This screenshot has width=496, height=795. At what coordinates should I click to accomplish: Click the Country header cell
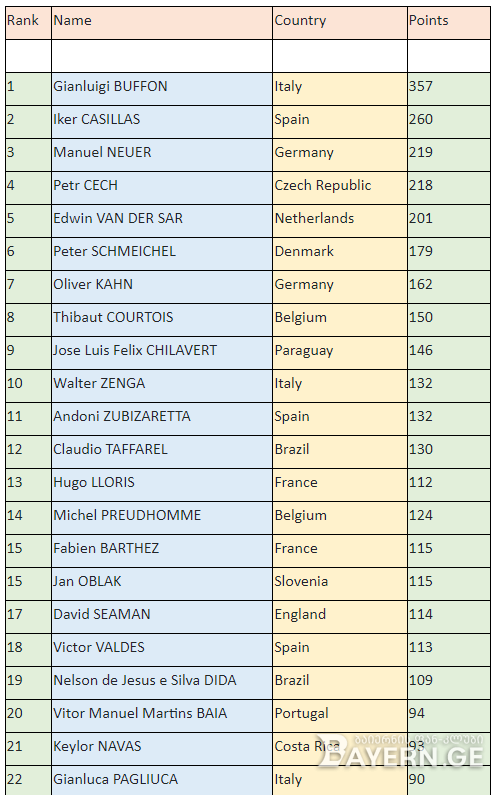340,23
